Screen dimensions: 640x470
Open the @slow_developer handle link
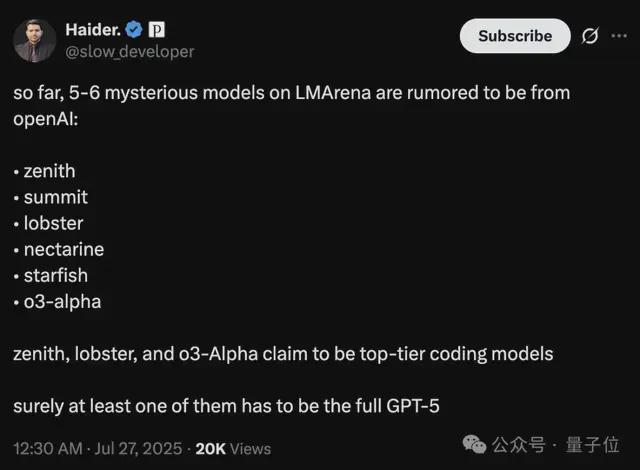coord(130,52)
